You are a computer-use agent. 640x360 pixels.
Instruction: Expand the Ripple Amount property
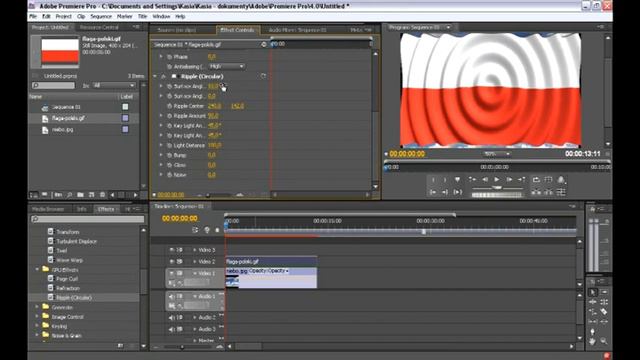pos(161,116)
